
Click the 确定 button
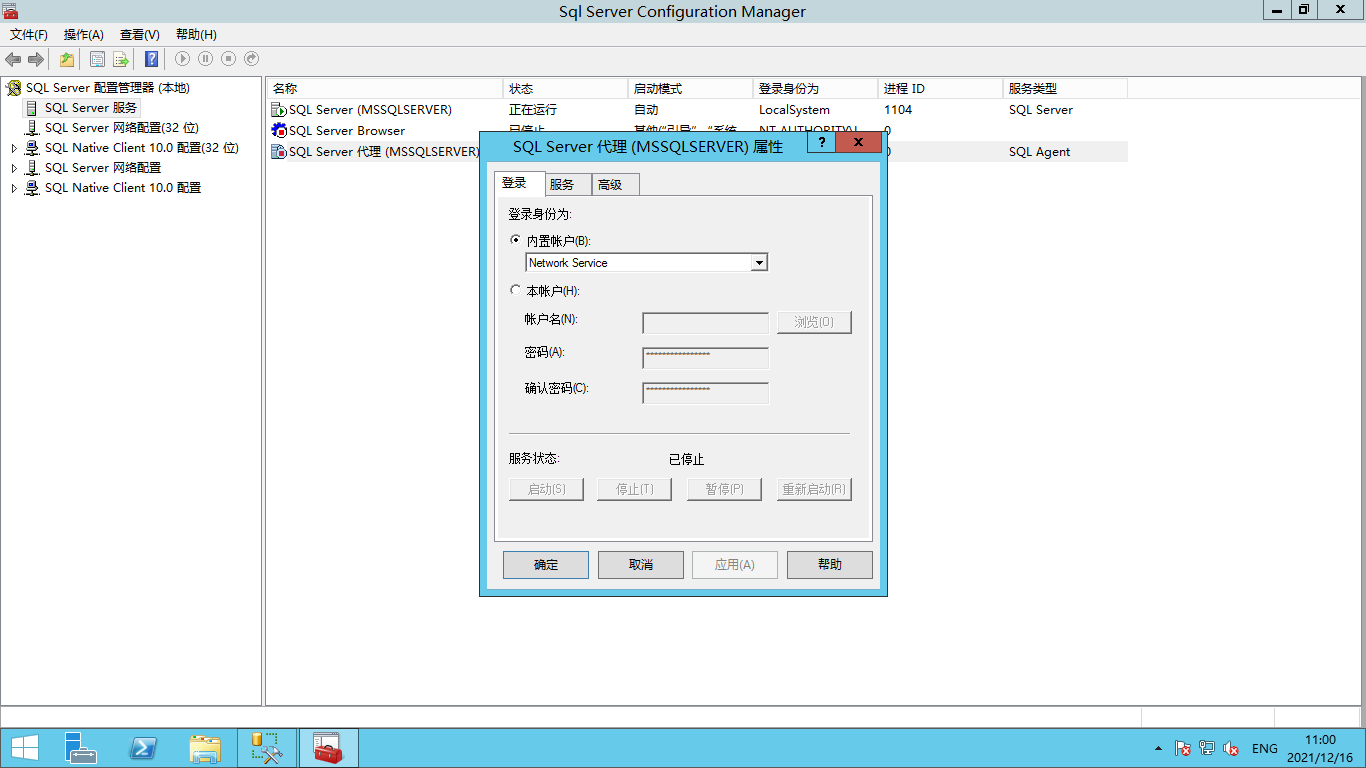[x=546, y=565]
